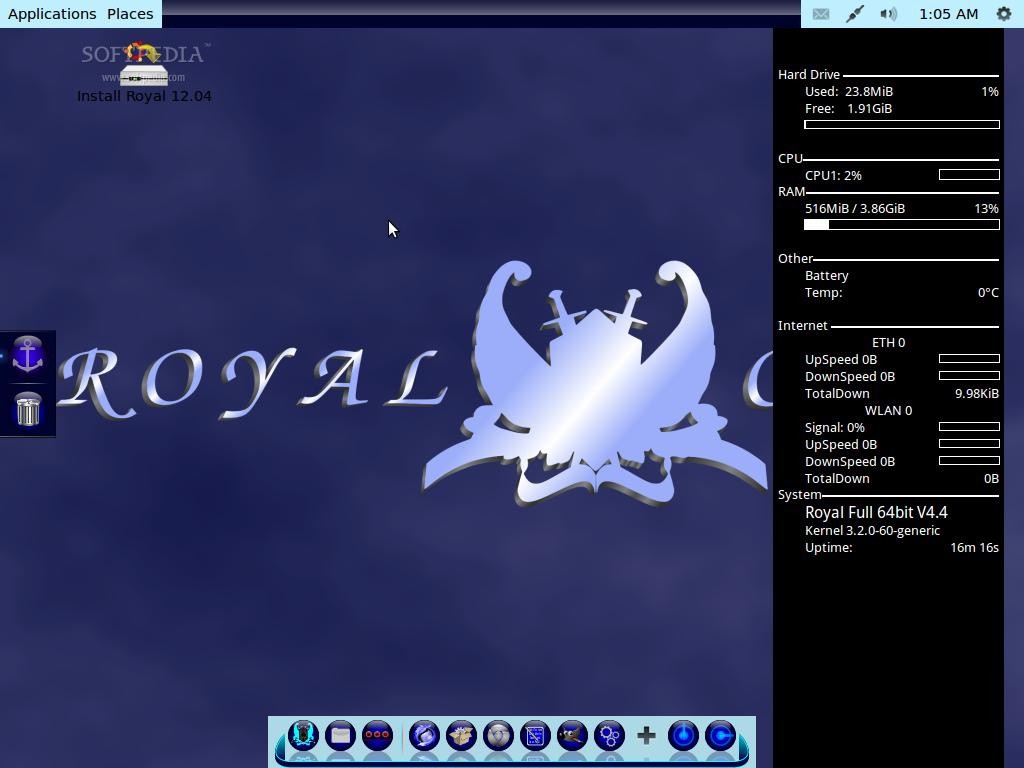Click the 'Signal: 0%' text

(x=834, y=427)
